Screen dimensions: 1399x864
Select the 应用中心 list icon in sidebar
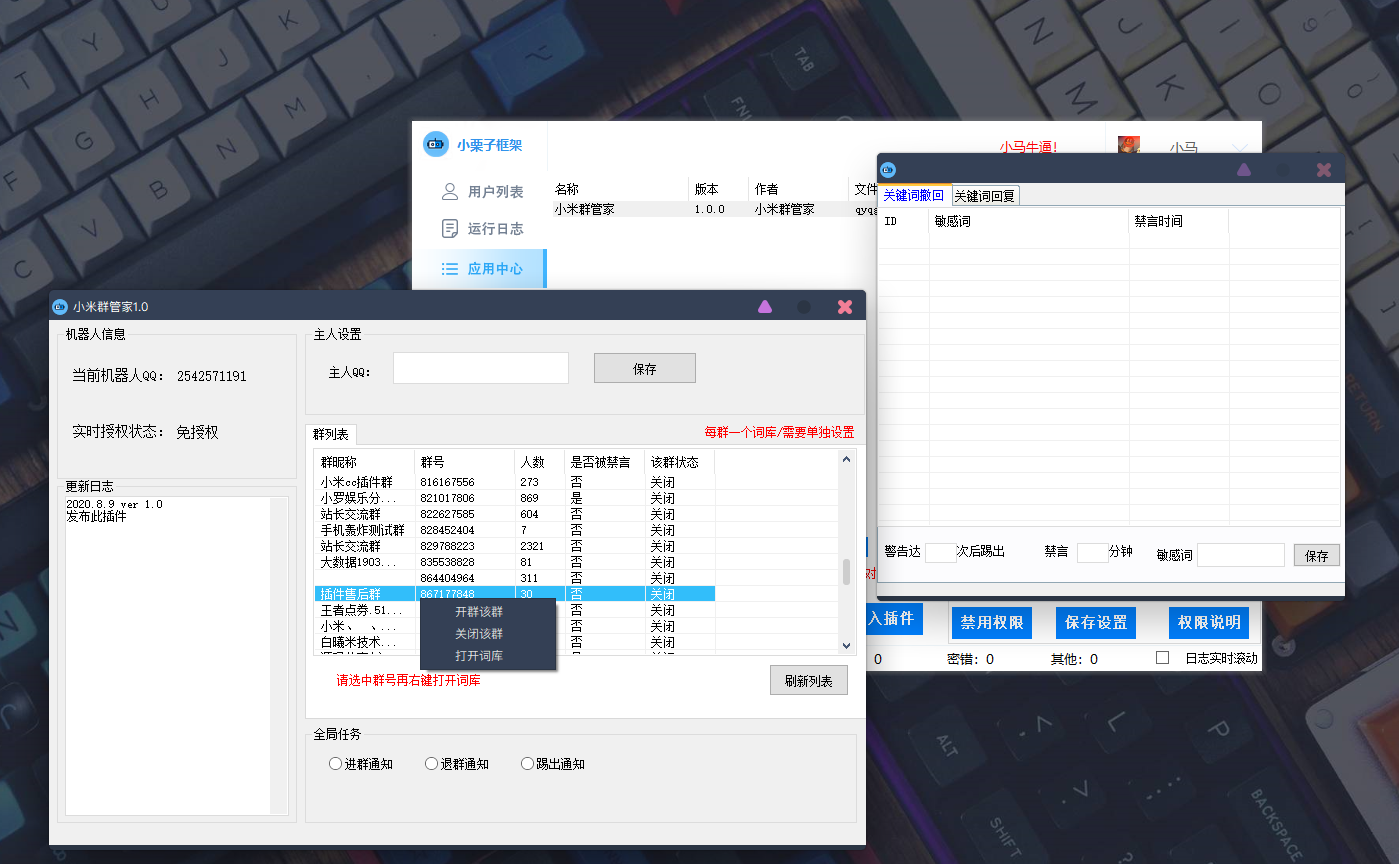click(x=450, y=269)
